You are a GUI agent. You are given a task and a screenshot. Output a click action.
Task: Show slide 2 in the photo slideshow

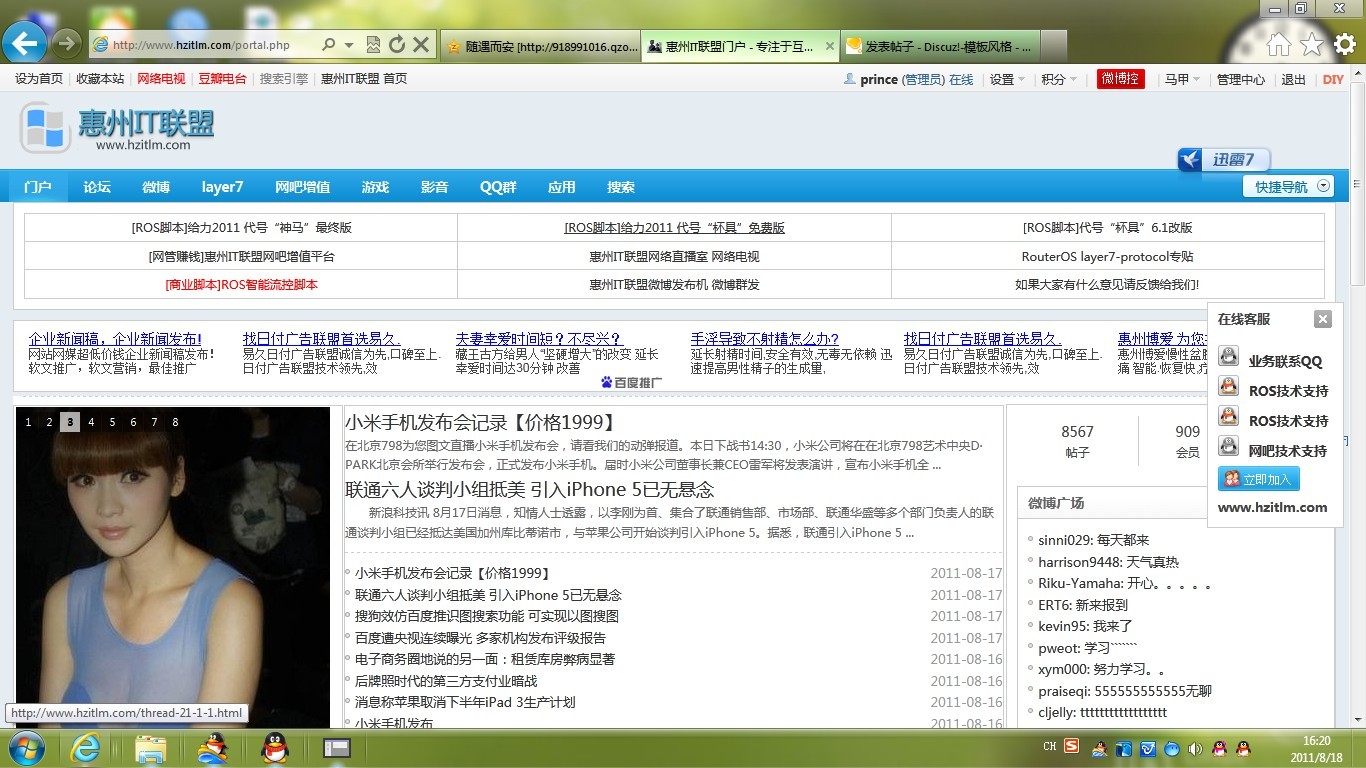coord(49,422)
